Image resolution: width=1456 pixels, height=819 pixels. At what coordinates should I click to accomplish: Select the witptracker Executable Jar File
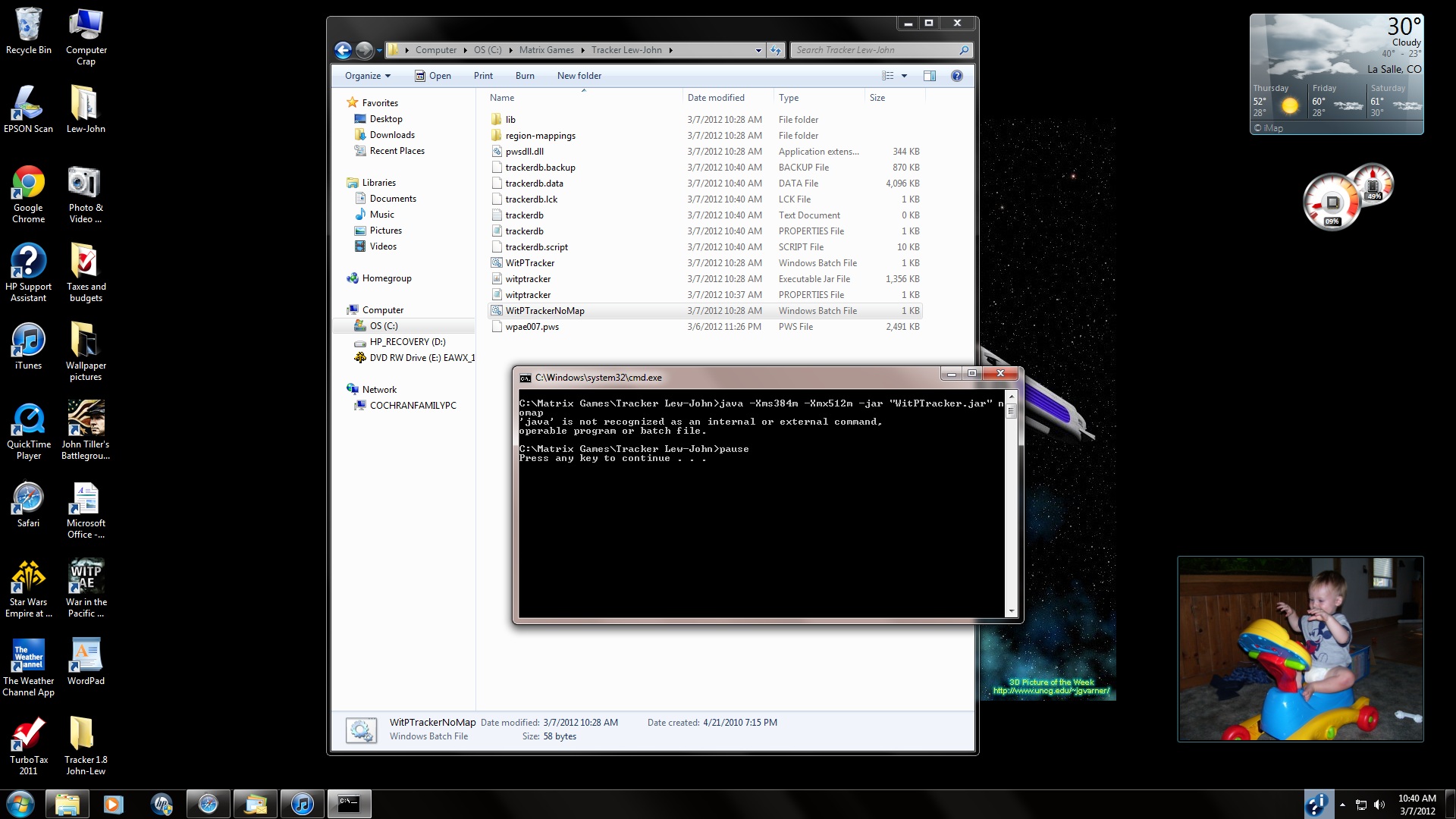pos(528,279)
